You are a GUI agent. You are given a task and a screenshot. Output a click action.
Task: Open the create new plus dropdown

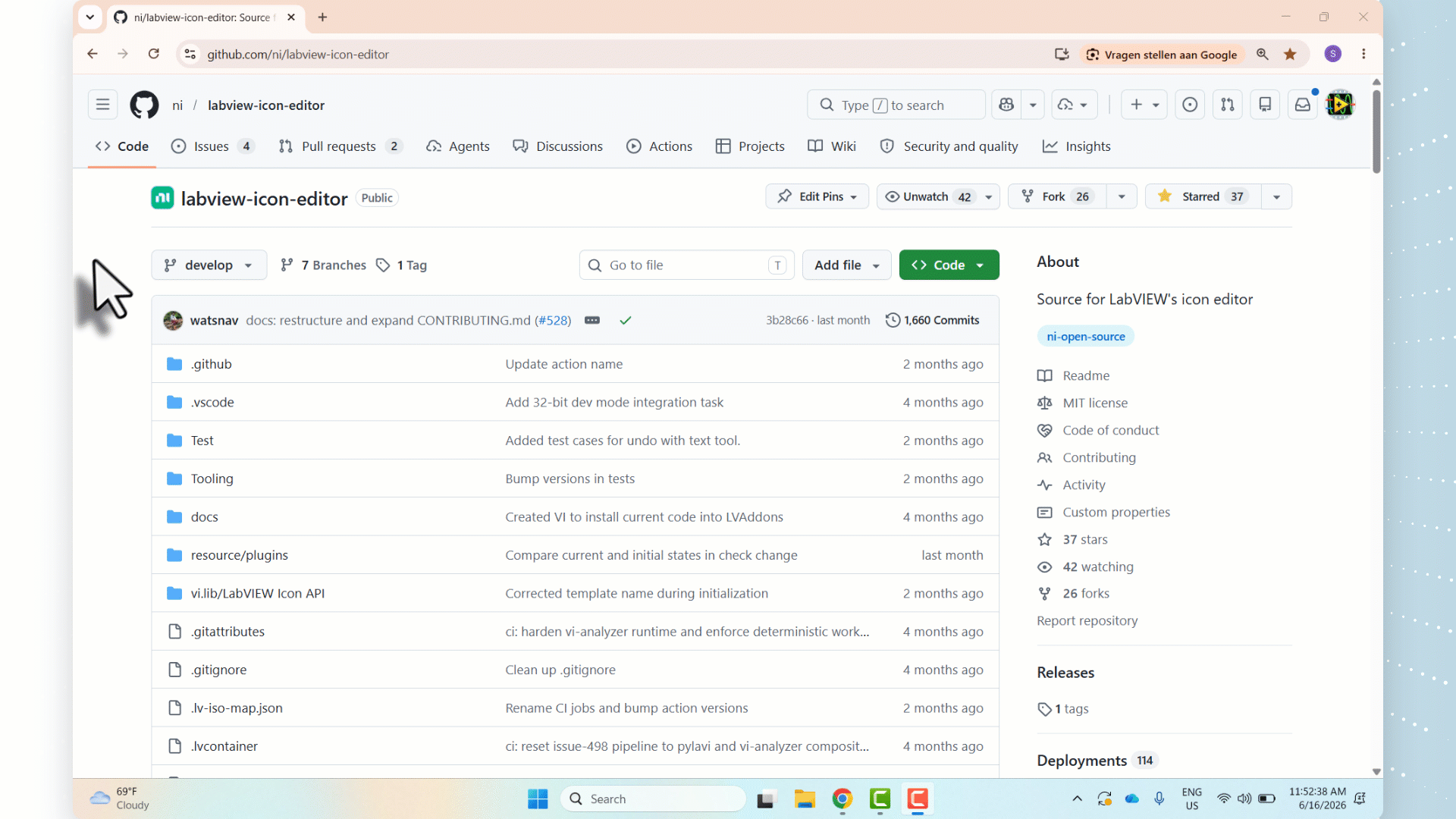[1144, 105]
